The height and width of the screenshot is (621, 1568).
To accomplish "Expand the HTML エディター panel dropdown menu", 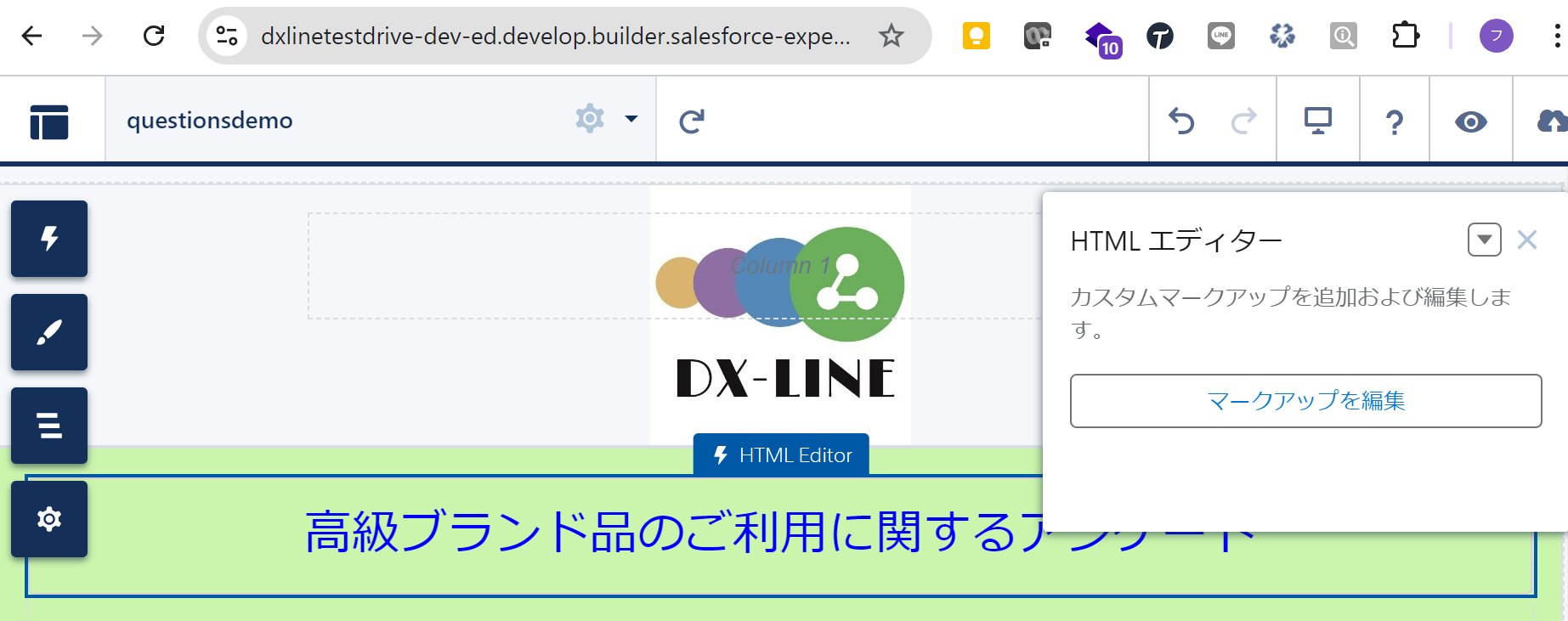I will pyautogui.click(x=1484, y=240).
